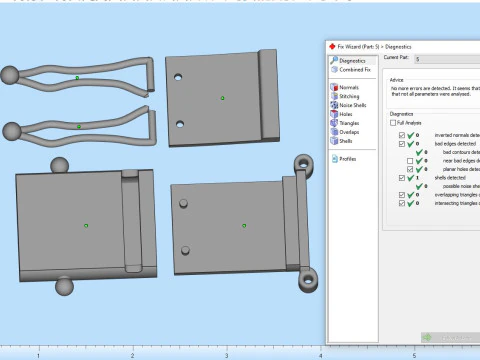480x360 pixels.
Task: Click the bottom ball joint on the plate
Action: (x=64, y=286)
